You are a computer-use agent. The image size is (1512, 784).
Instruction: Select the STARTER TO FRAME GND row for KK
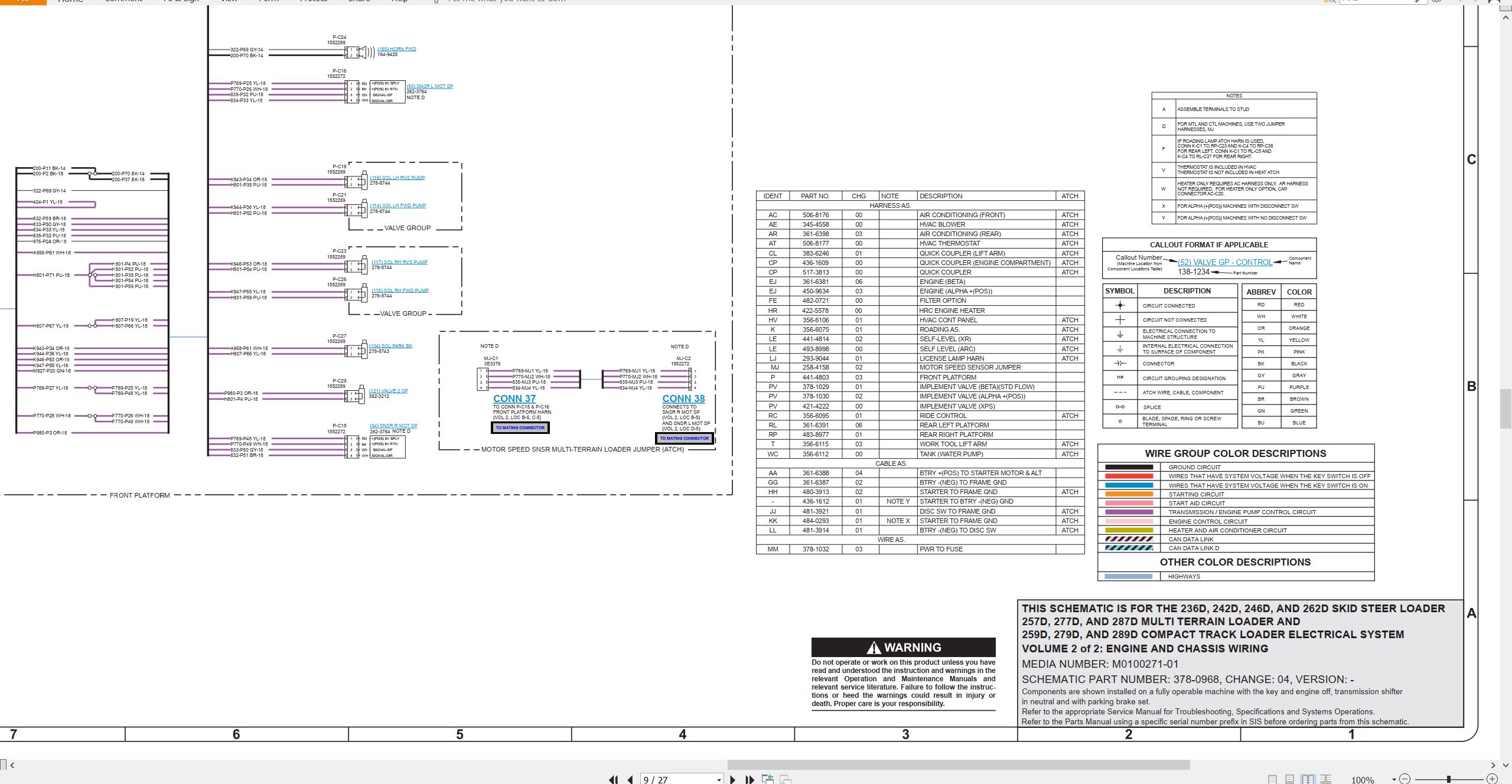920,521
